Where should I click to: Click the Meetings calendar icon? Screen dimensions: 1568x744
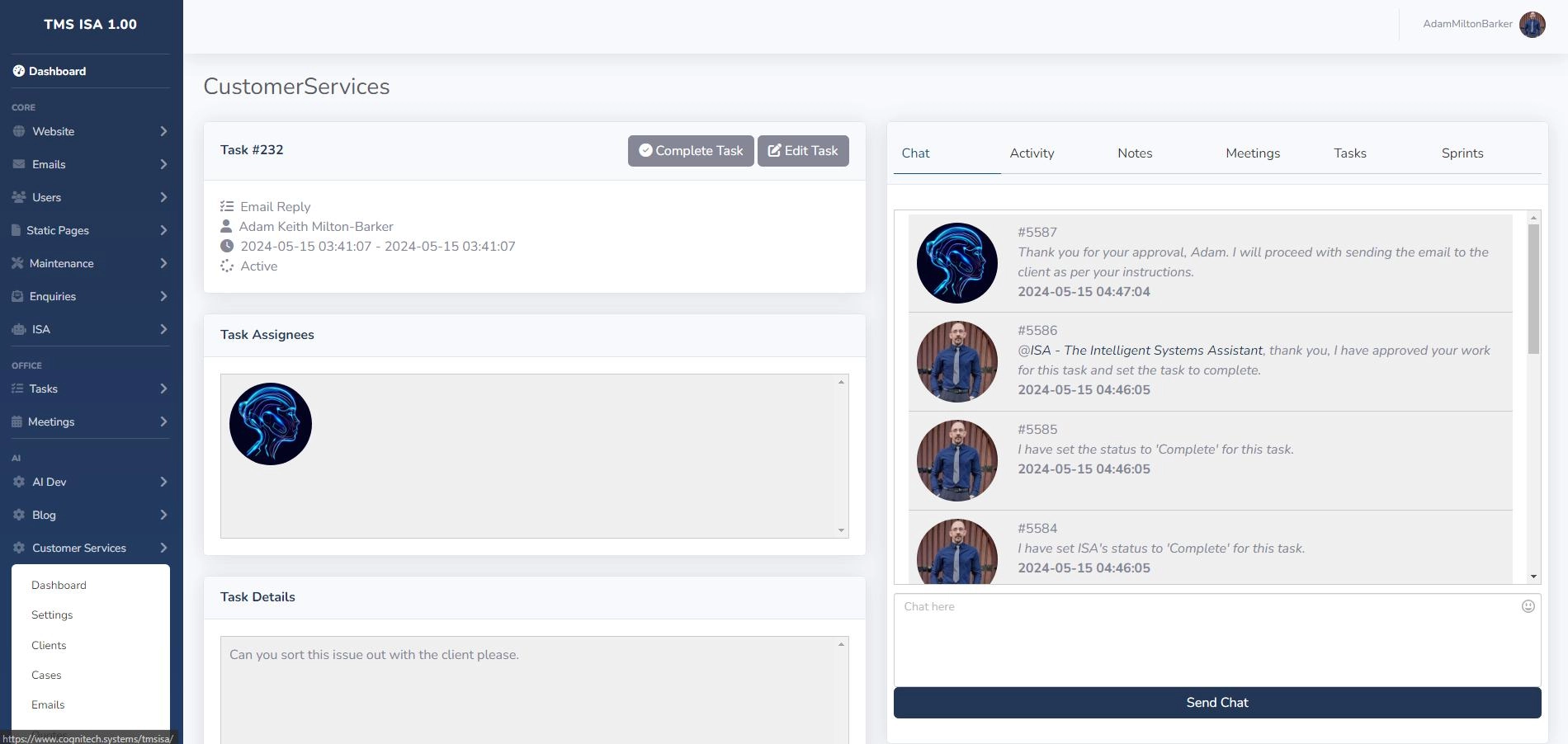point(17,421)
